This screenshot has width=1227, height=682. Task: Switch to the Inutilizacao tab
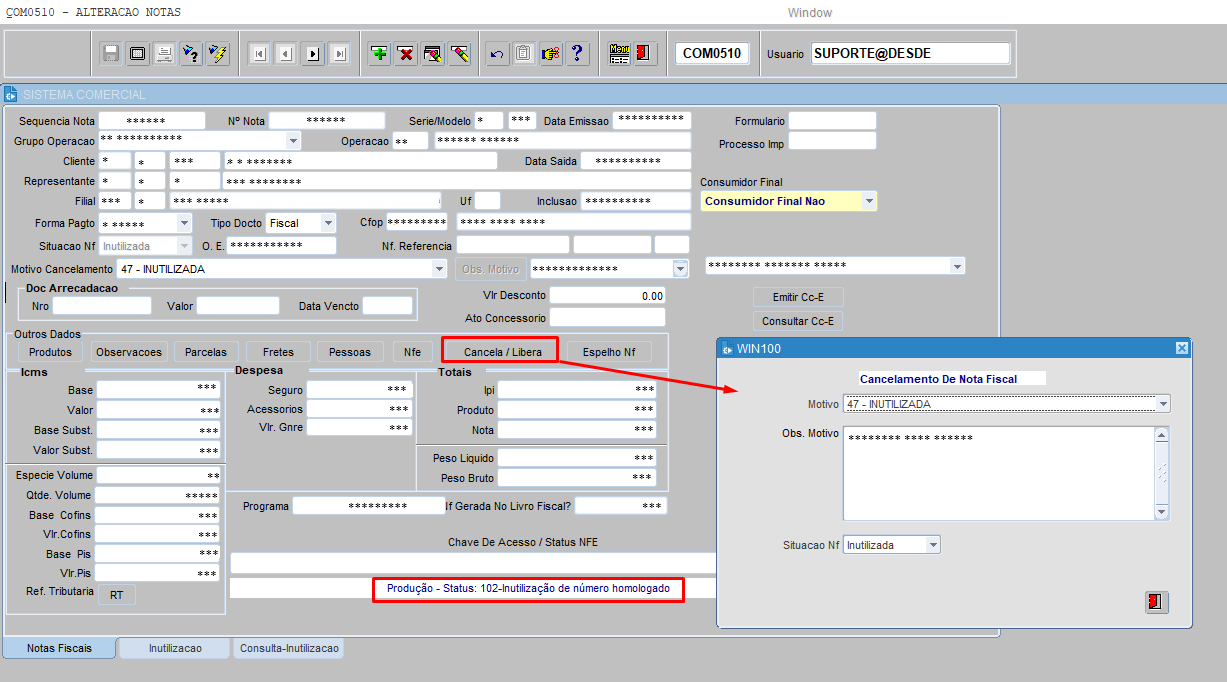tap(175, 648)
